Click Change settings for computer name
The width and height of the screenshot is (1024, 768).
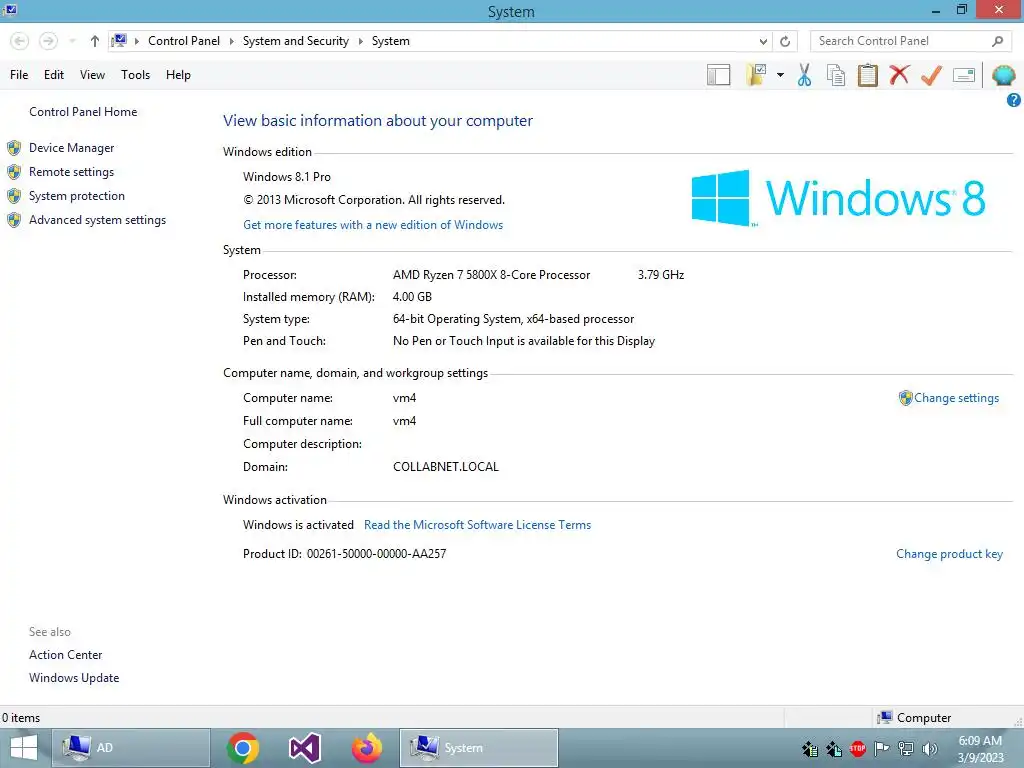coord(956,398)
